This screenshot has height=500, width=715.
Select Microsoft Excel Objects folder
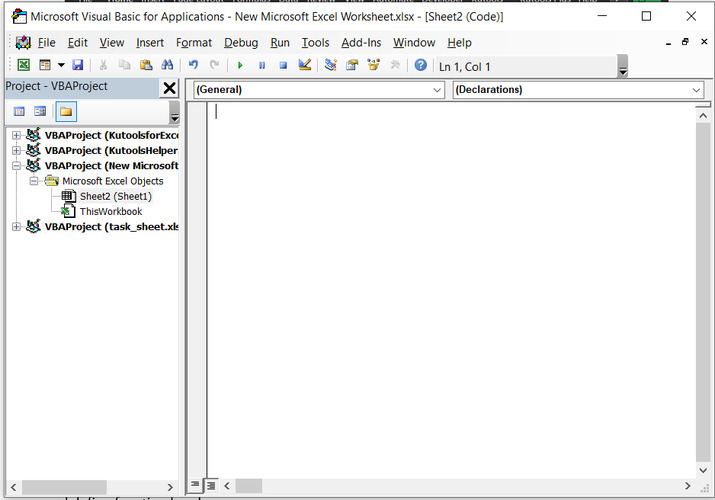[x=113, y=181]
